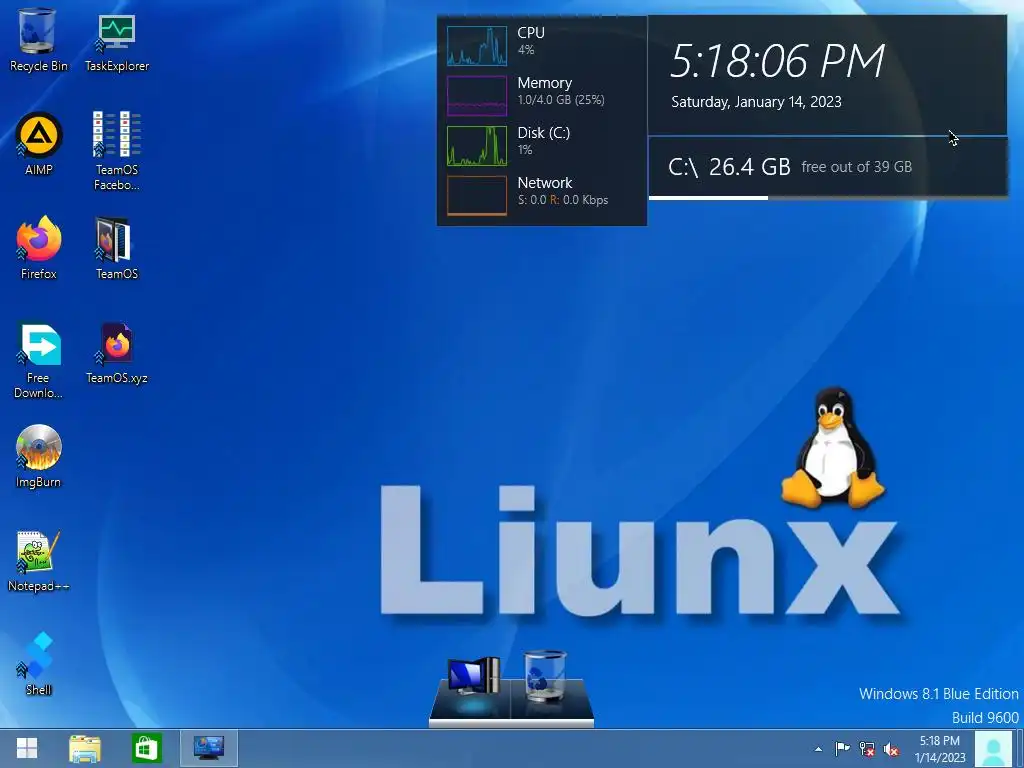Click the C: drive usage bar

pyautogui.click(x=827, y=197)
